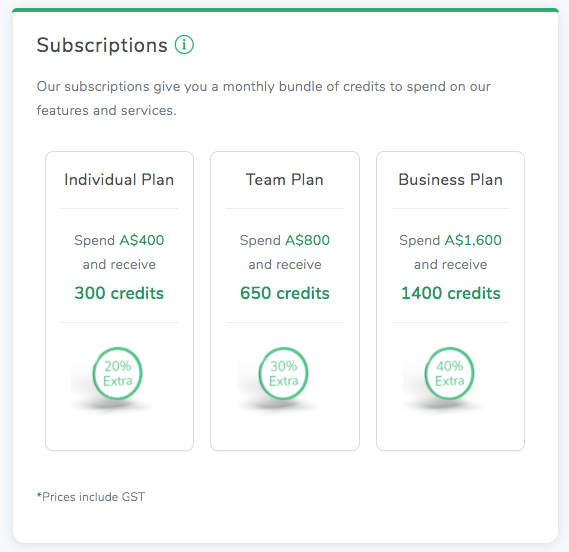Viewport: 569px width, 552px height.
Task: Click 'and receive' text in Individual Plan
Action: pos(119,264)
